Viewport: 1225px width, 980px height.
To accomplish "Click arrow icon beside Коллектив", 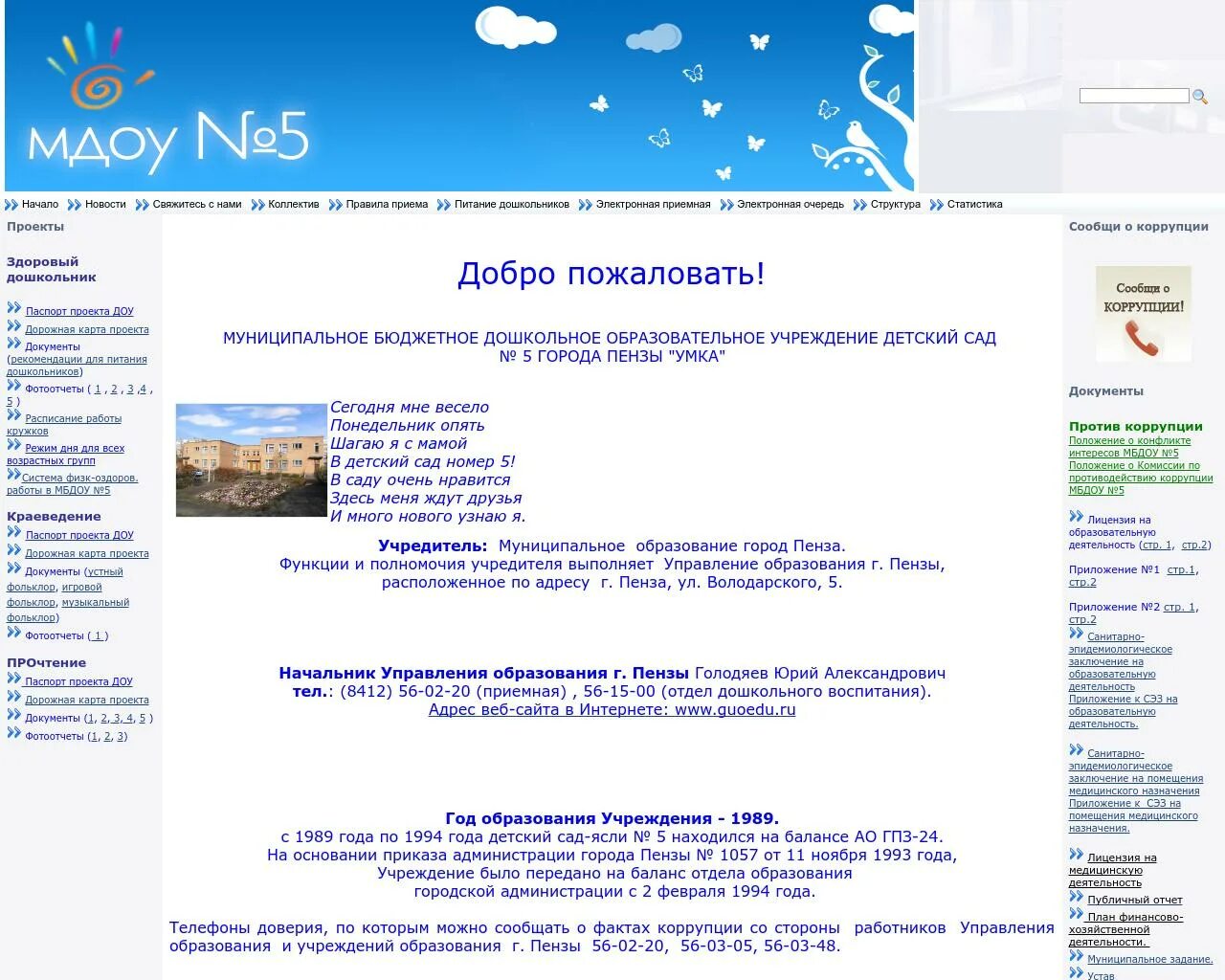I will [257, 205].
